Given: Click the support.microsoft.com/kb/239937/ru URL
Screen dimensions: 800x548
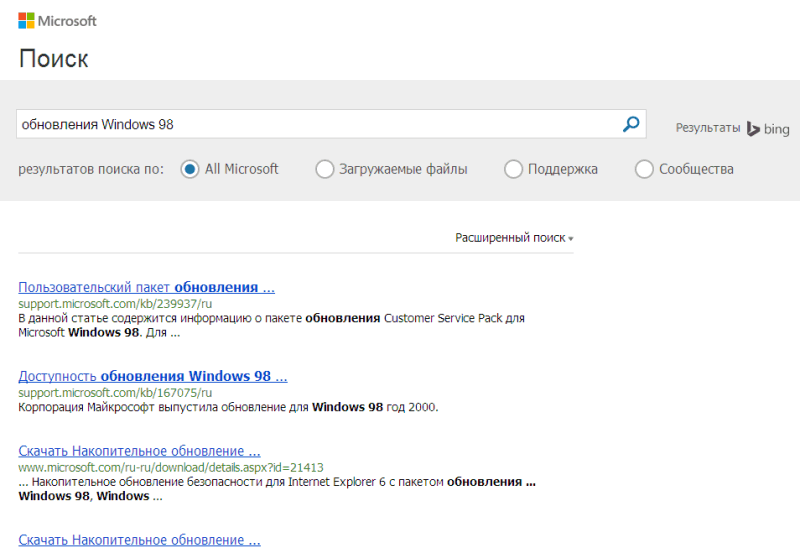Looking at the screenshot, I should [115, 303].
